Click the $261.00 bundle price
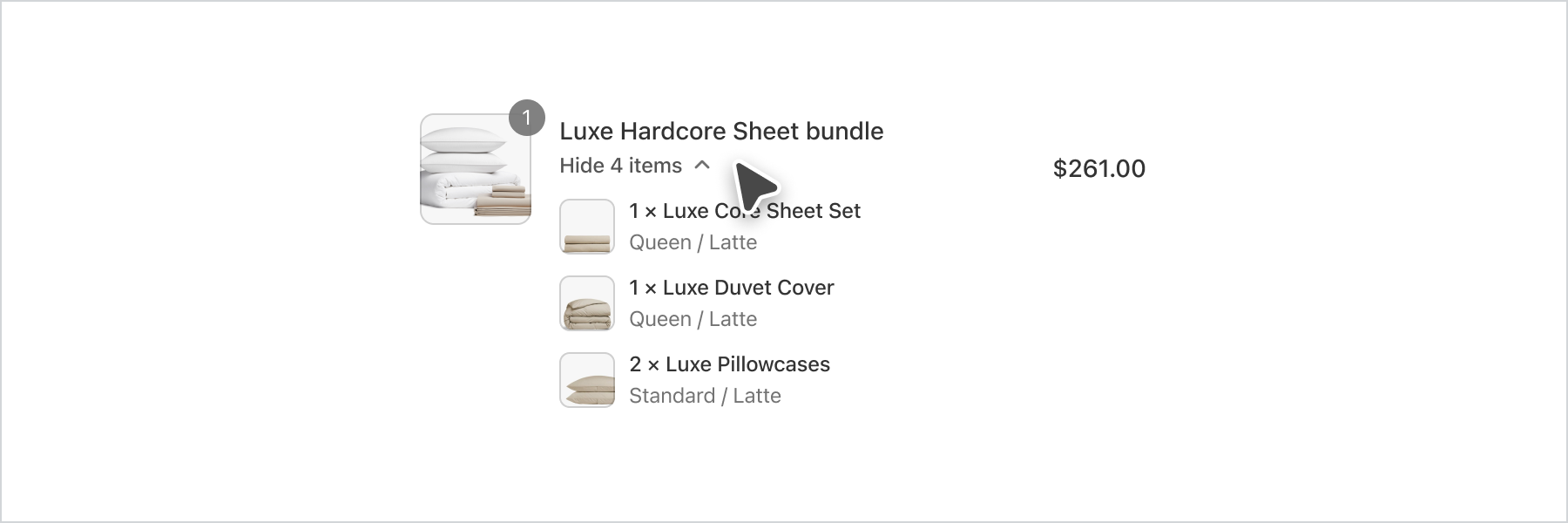The height and width of the screenshot is (523, 1568). 1098,168
